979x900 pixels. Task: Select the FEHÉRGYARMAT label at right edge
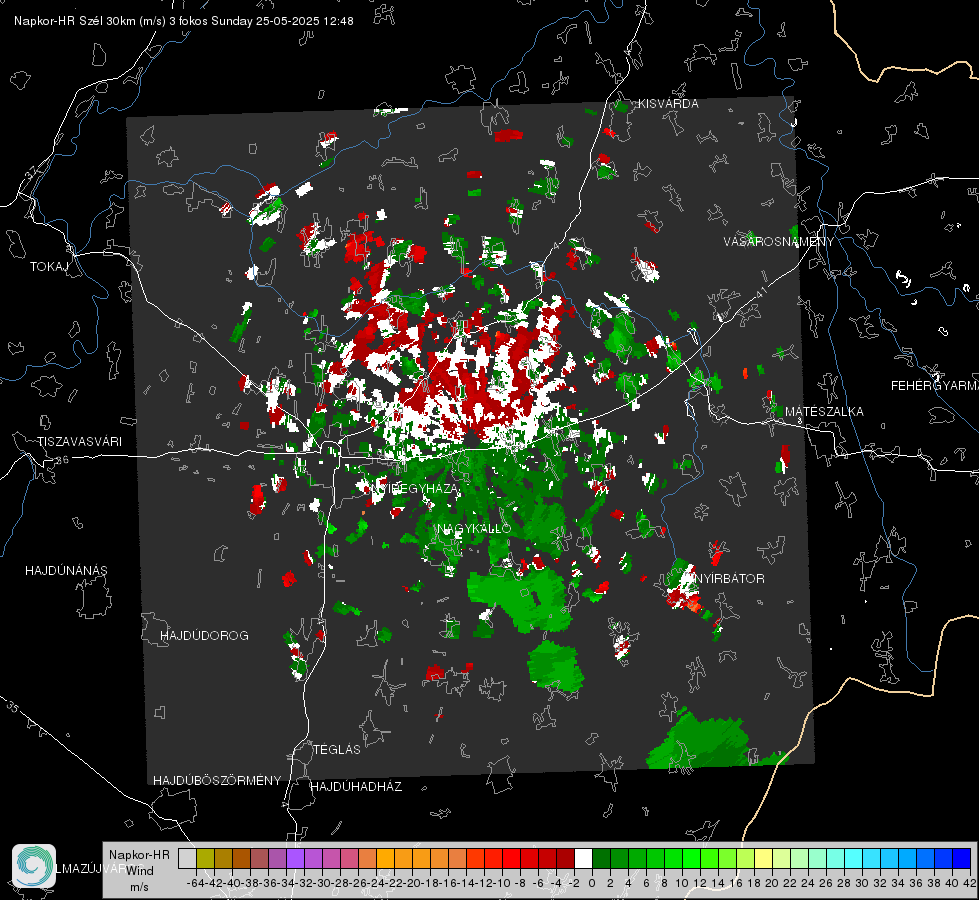point(934,386)
